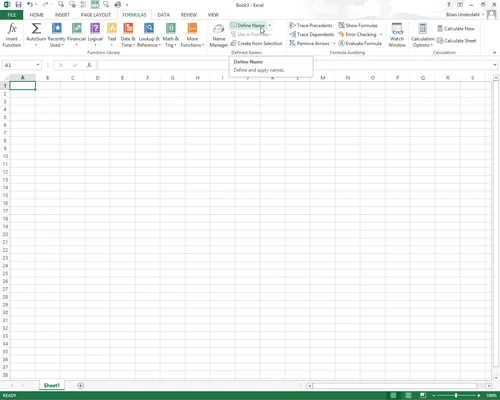Switch to Page Layout view in status bar
500x400 pixels.
click(x=408, y=395)
